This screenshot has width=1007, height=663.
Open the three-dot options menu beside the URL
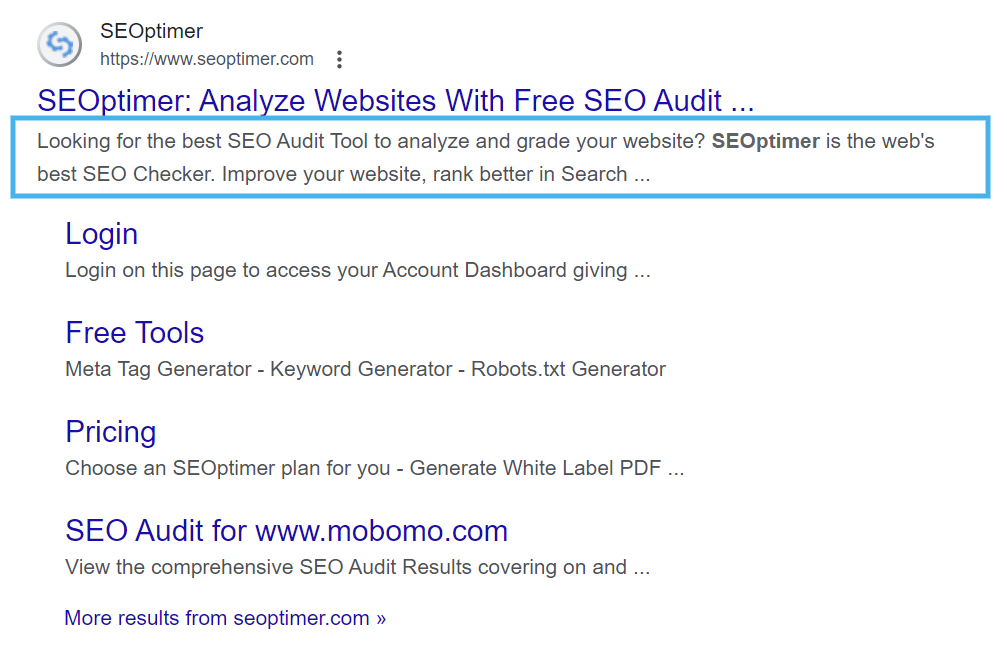339,60
